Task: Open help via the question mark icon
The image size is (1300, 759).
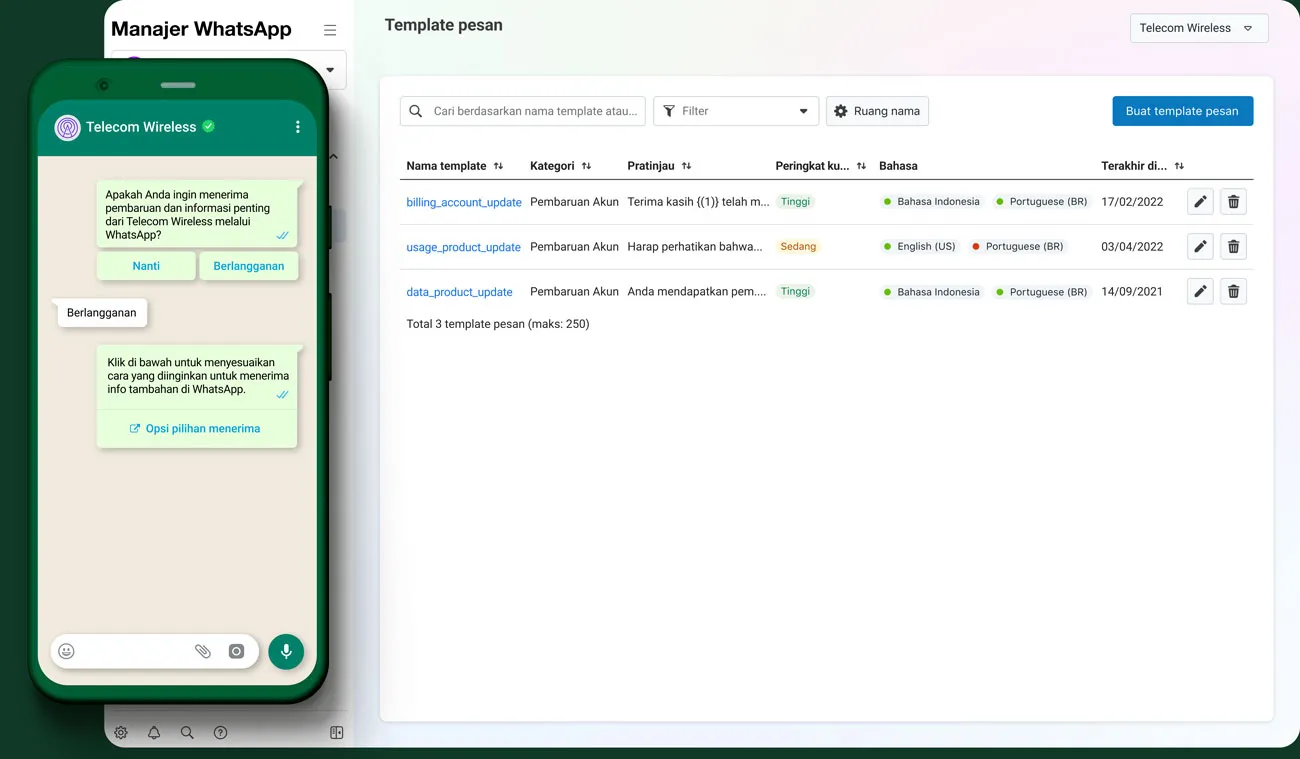Action: [x=220, y=732]
